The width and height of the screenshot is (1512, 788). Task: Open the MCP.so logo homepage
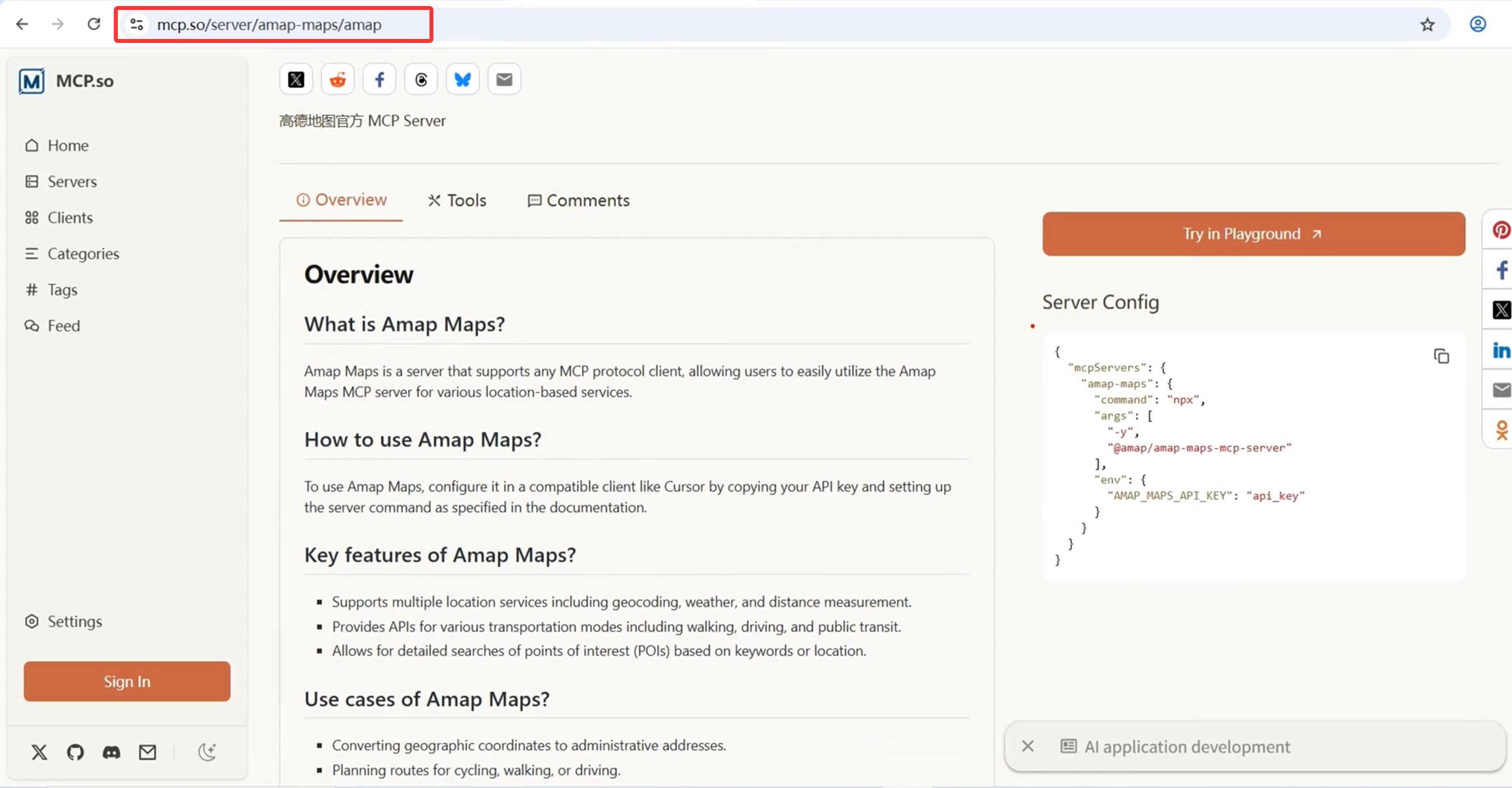point(66,81)
